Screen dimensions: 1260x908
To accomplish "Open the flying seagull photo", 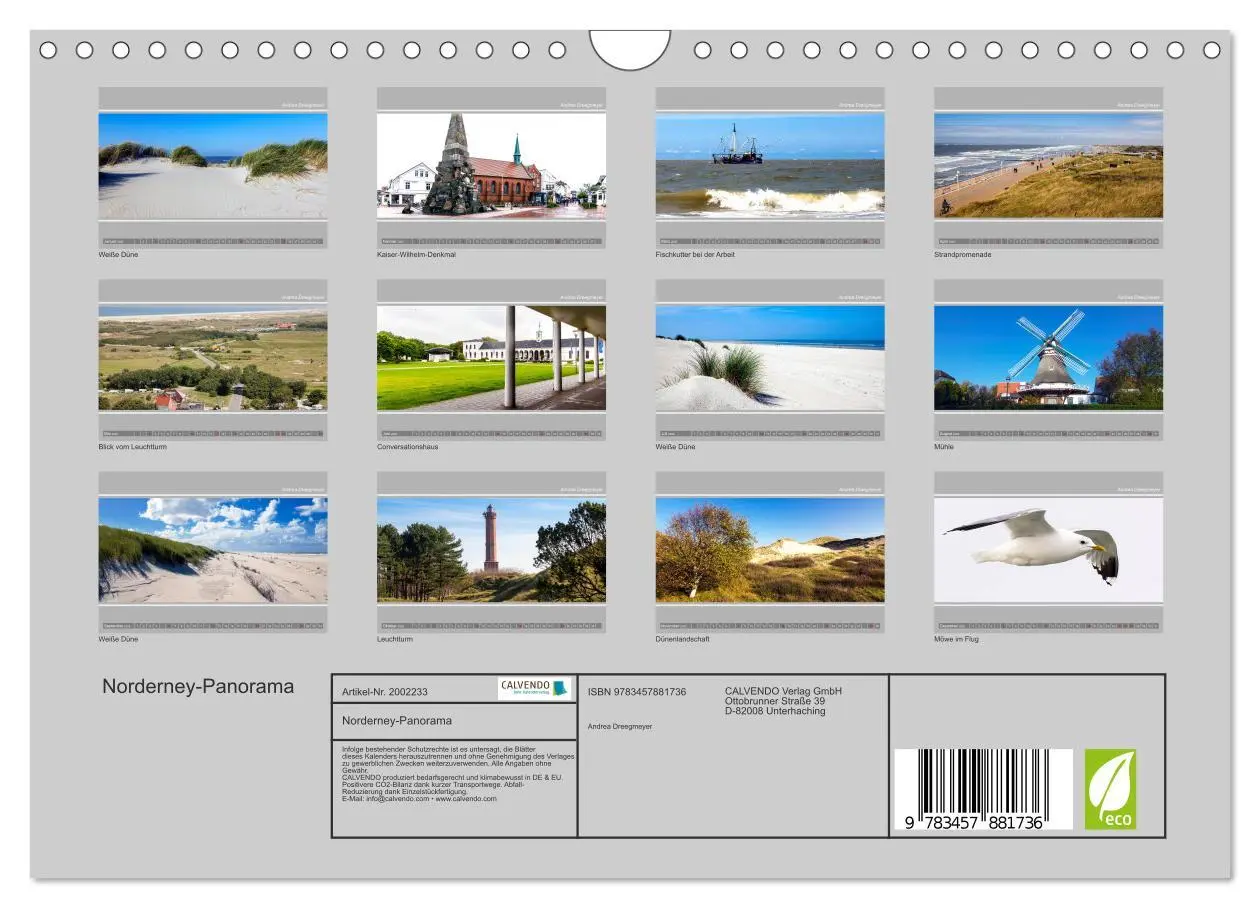I will pos(1048,550).
